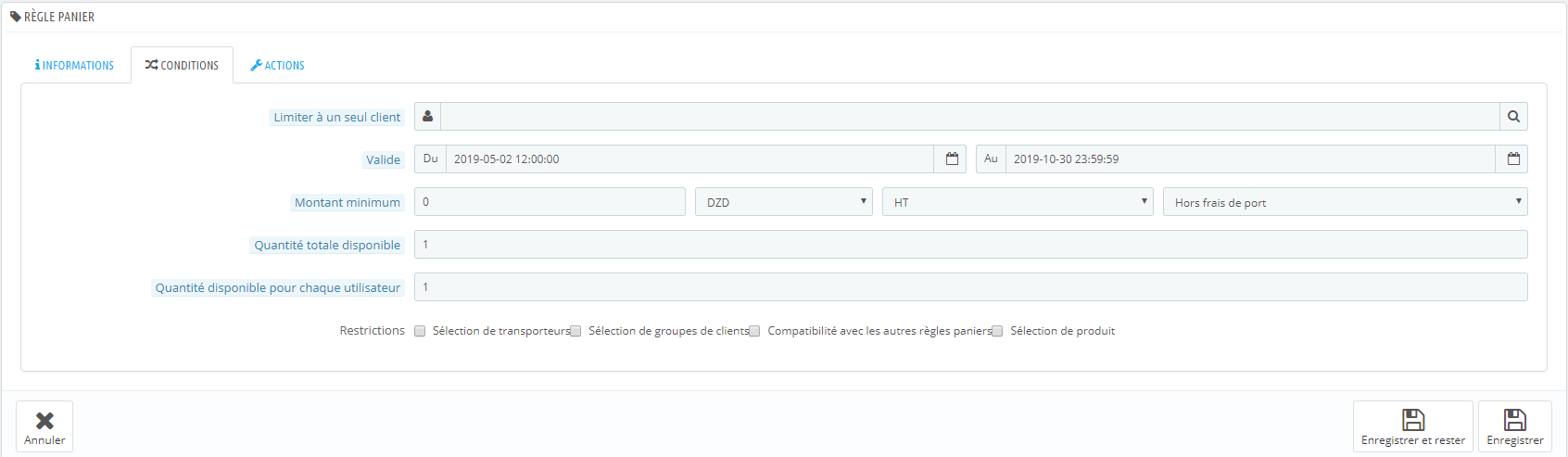Click the end date field 2019-10-30 23:59:59
Viewport: 1568px width, 457px height.
pyautogui.click(x=1250, y=159)
